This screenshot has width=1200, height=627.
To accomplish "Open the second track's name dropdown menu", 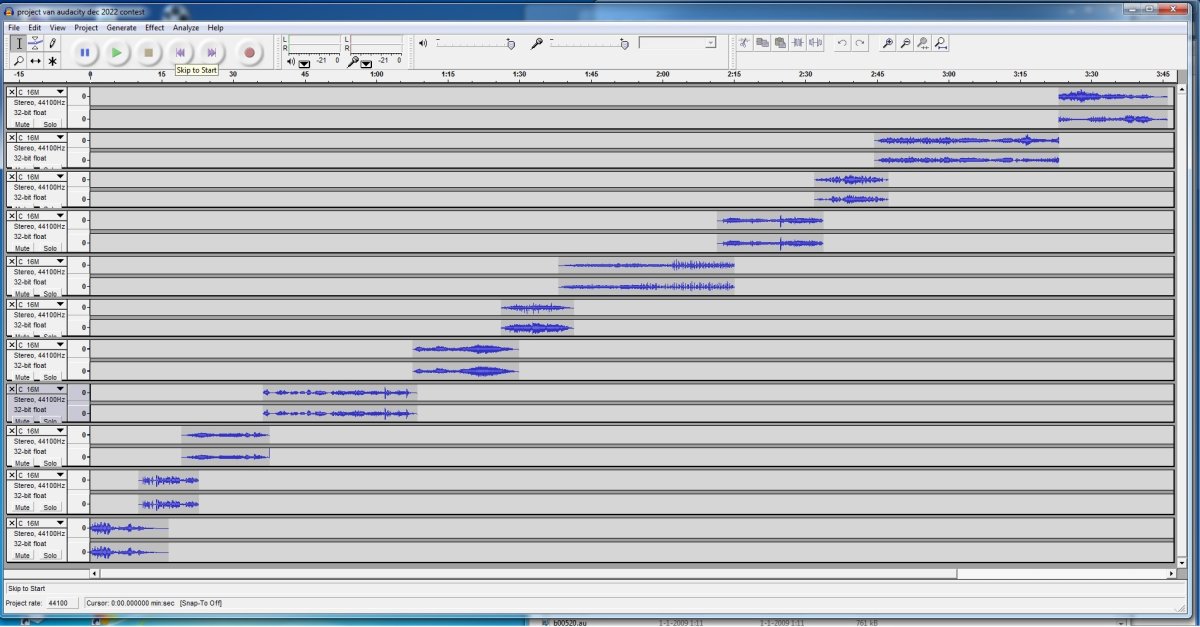I will 41,138.
